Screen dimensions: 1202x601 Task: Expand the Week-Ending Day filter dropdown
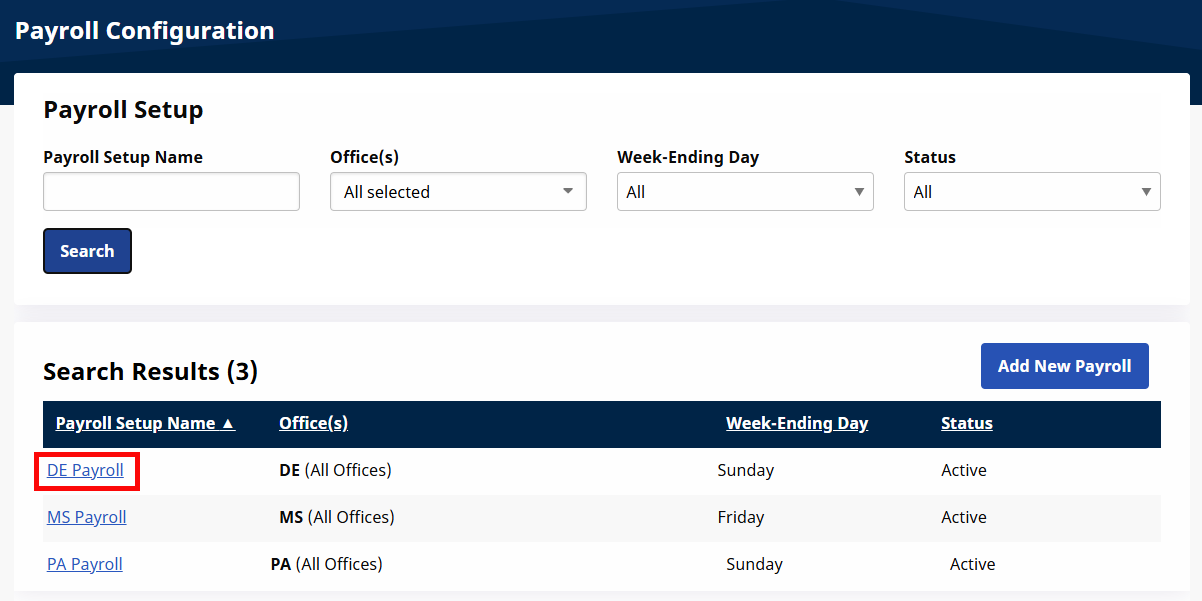click(745, 192)
